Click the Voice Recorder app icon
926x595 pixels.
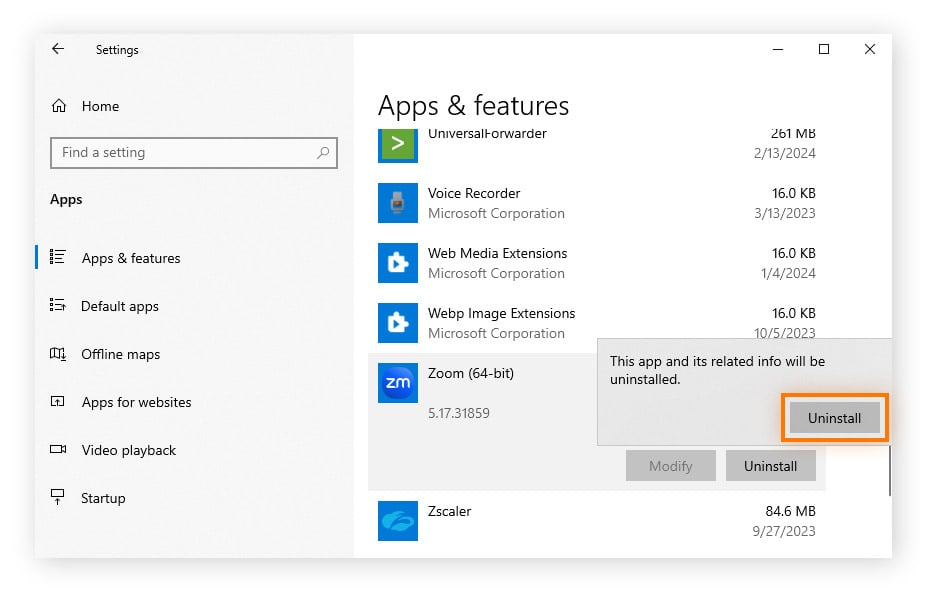(397, 203)
